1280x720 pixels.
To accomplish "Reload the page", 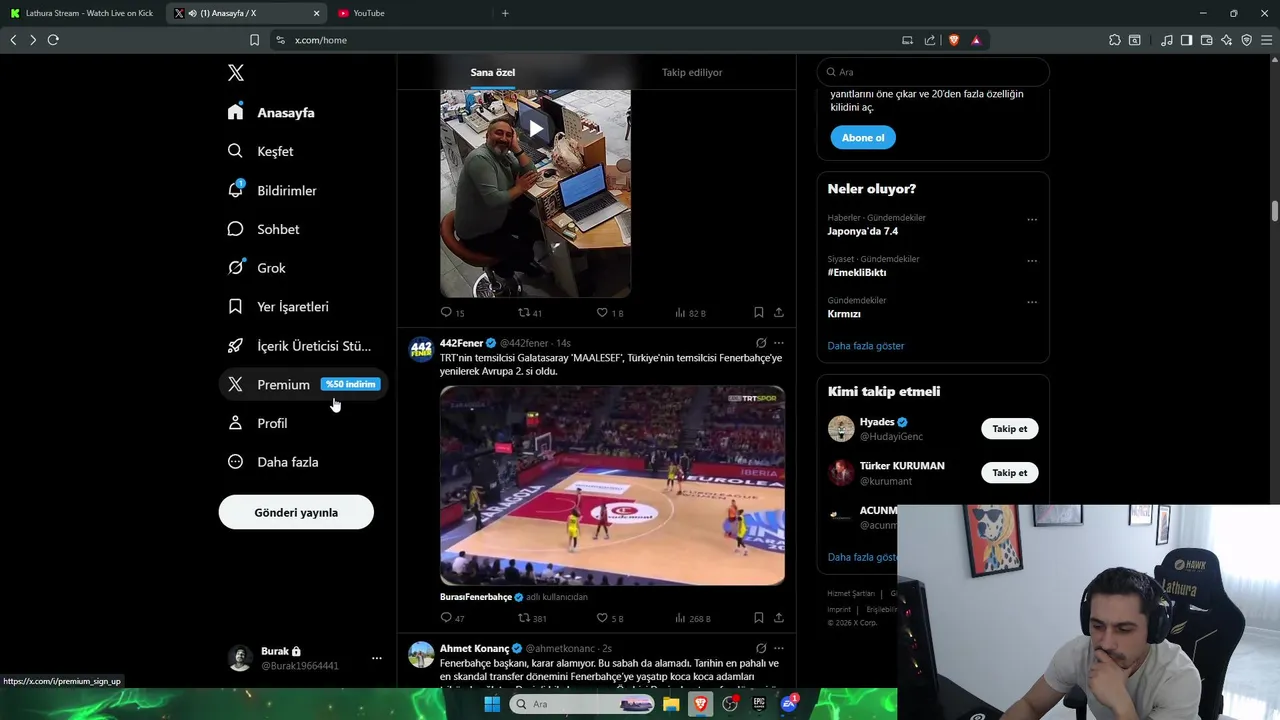I will pos(53,40).
